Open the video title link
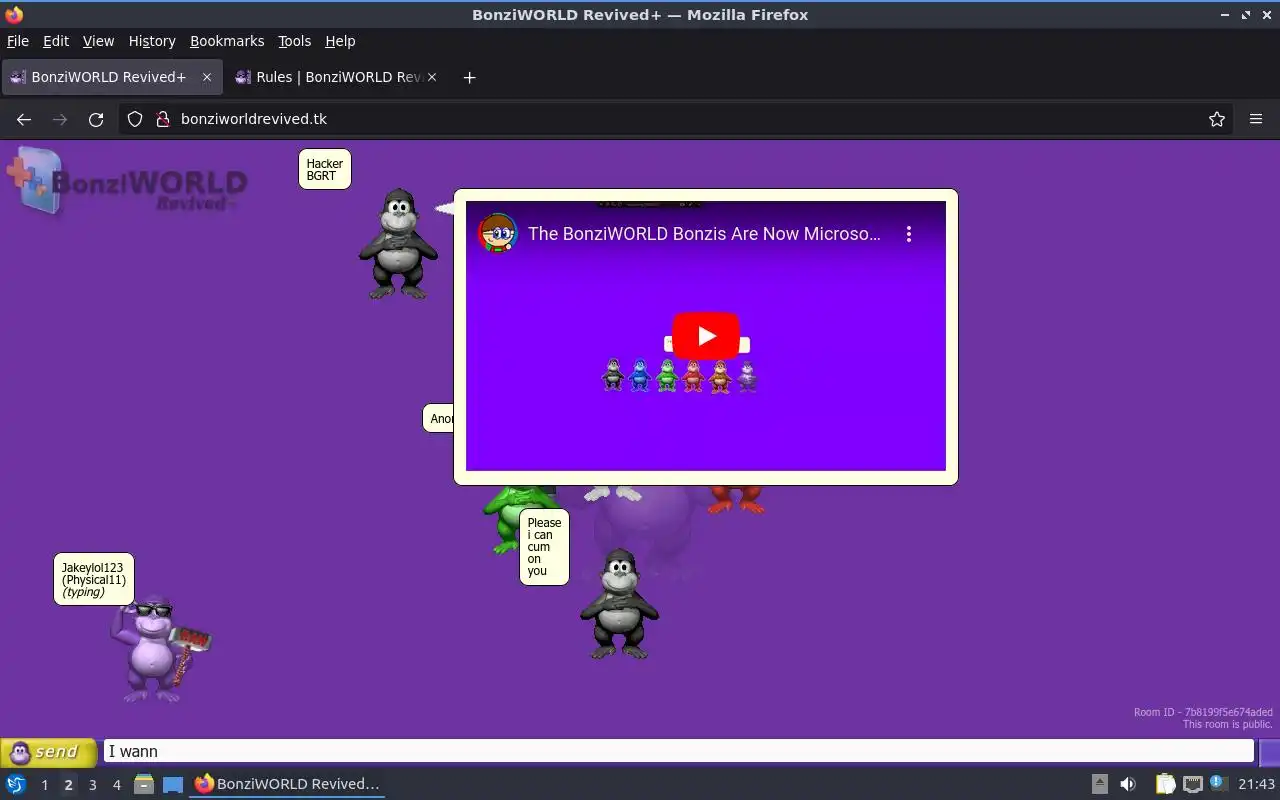 704,234
